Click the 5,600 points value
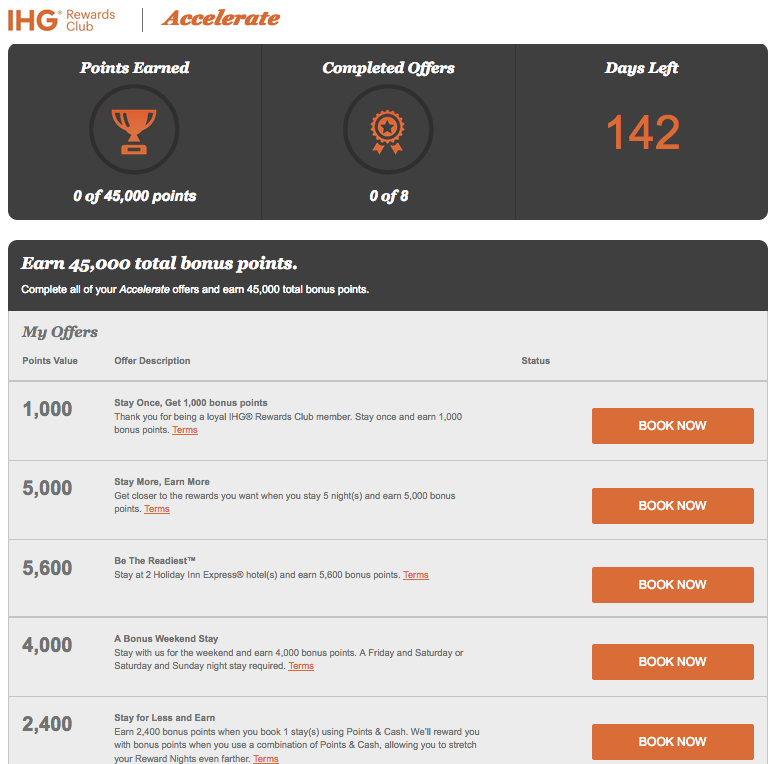Viewport: 774px width, 764px height. tap(47, 568)
